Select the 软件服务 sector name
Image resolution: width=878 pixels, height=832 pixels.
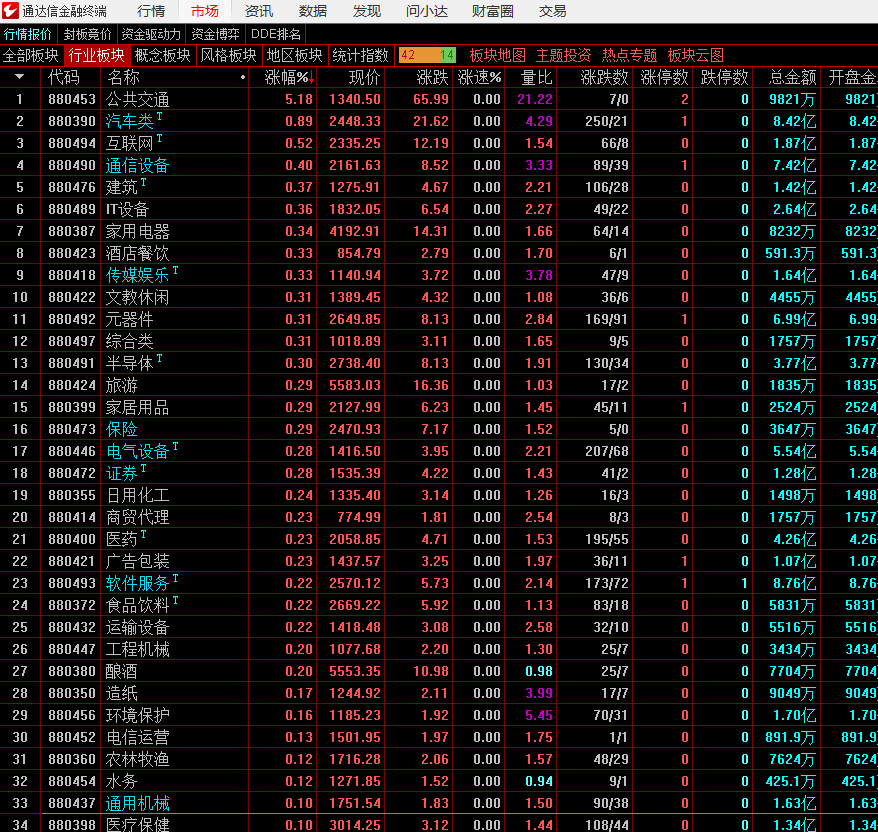pos(137,583)
